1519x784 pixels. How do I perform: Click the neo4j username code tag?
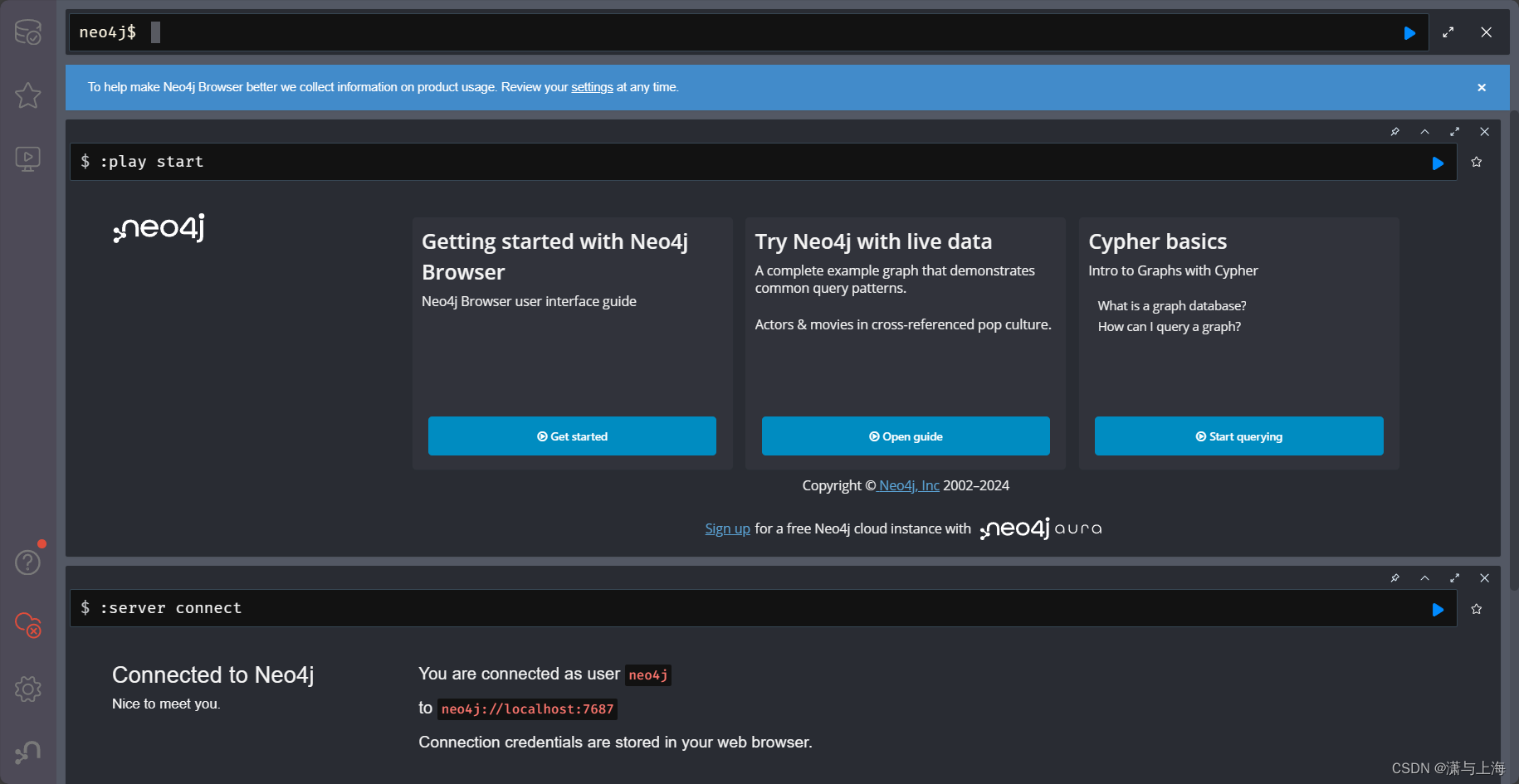648,675
